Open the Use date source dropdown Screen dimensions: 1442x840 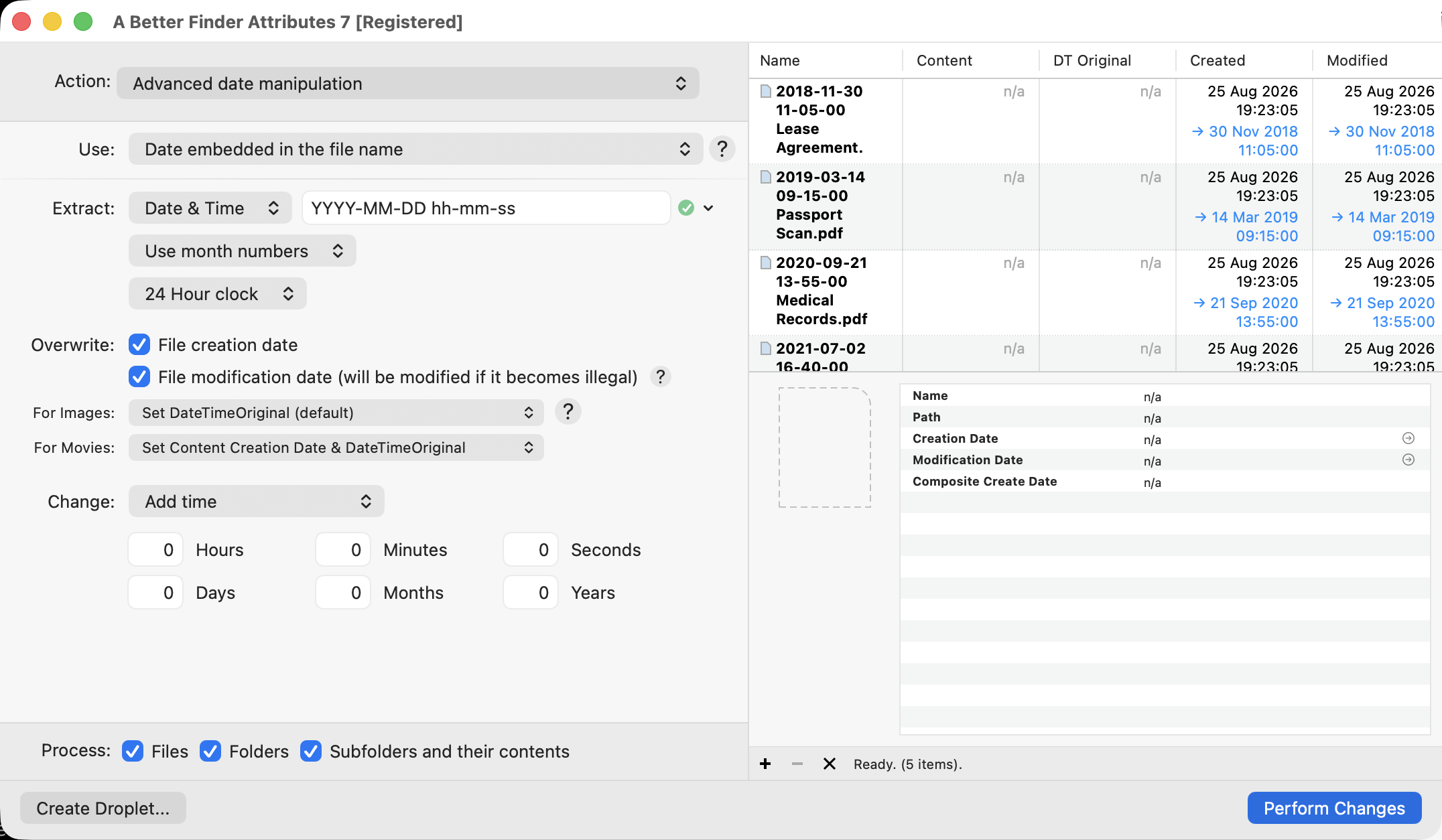point(415,149)
